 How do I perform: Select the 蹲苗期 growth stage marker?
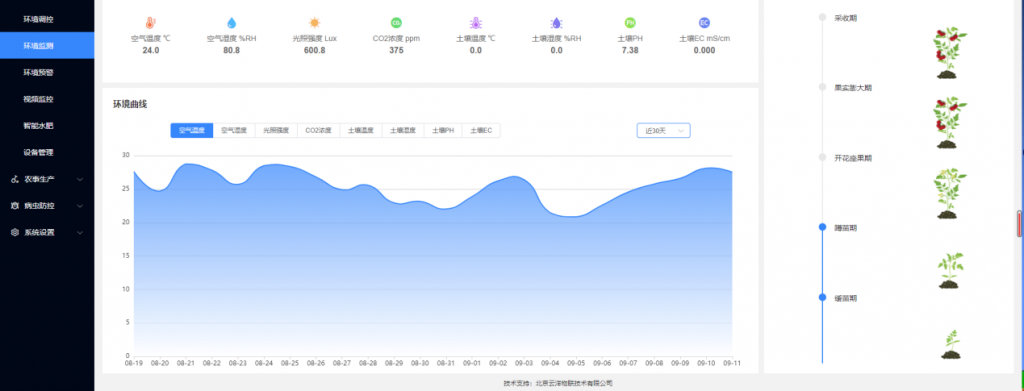(823, 227)
